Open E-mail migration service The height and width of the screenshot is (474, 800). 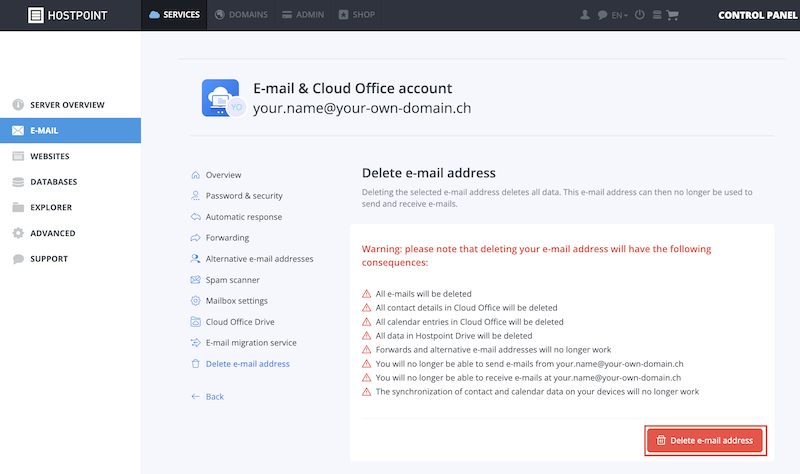coord(243,343)
